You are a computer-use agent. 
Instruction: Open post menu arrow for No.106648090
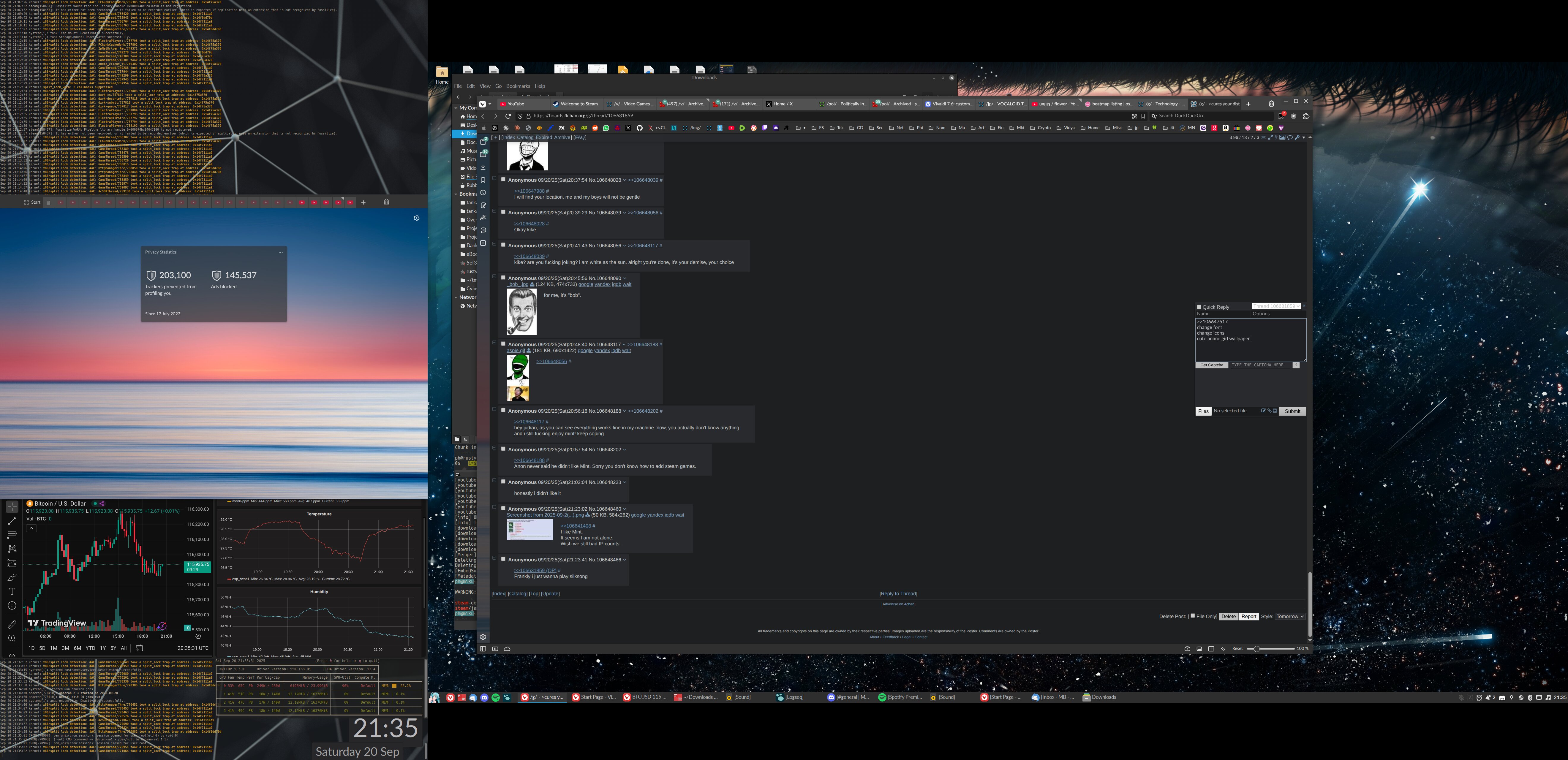625,278
